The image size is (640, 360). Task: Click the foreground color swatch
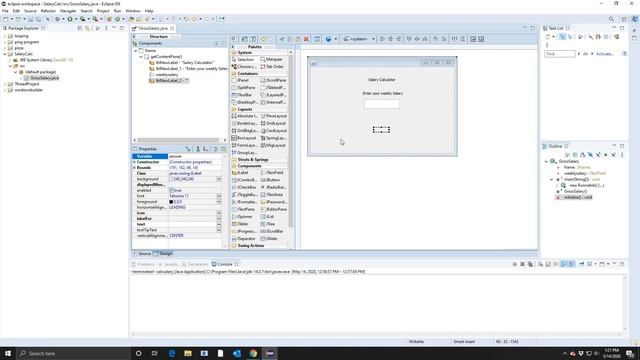pos(171,202)
